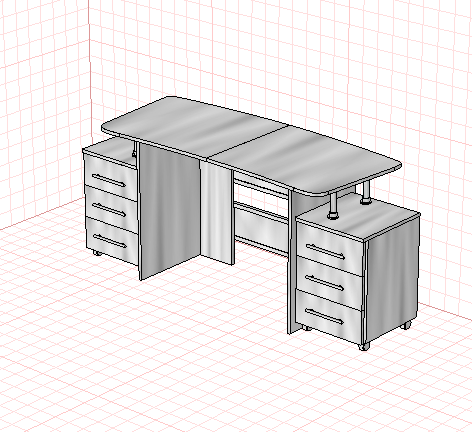This screenshot has width=472, height=432.
Task: Select the right cabinet's side panel
Action: (392, 278)
